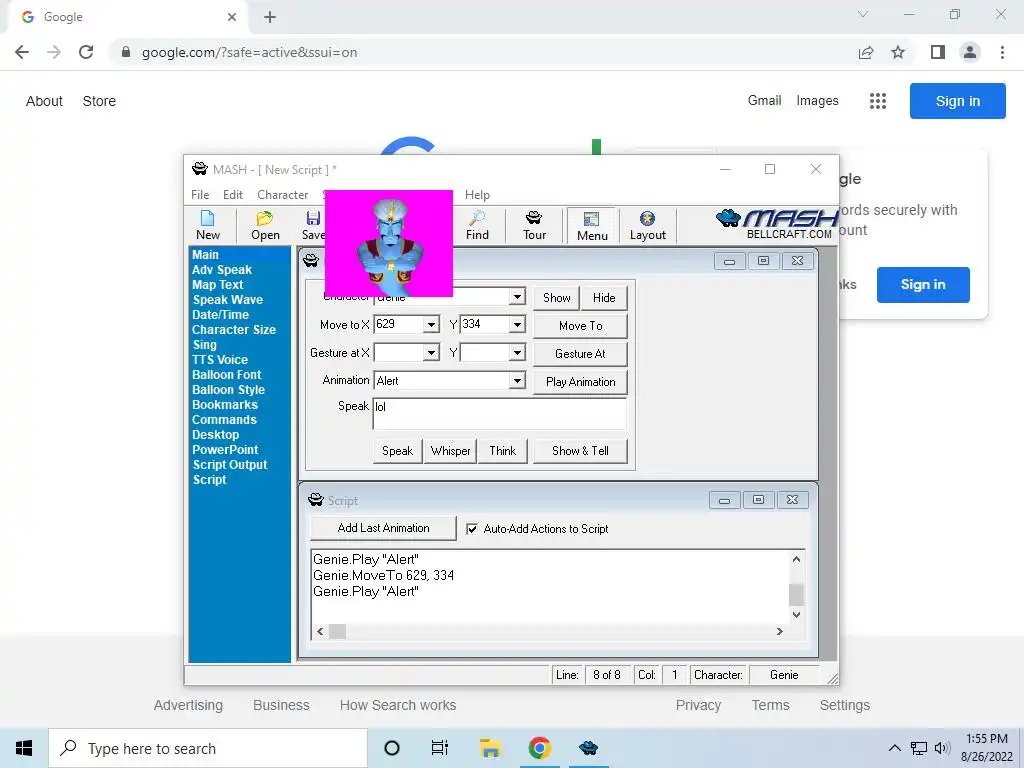The height and width of the screenshot is (768, 1024).
Task: Click the Find toolbar icon in MASH
Action: (x=477, y=226)
